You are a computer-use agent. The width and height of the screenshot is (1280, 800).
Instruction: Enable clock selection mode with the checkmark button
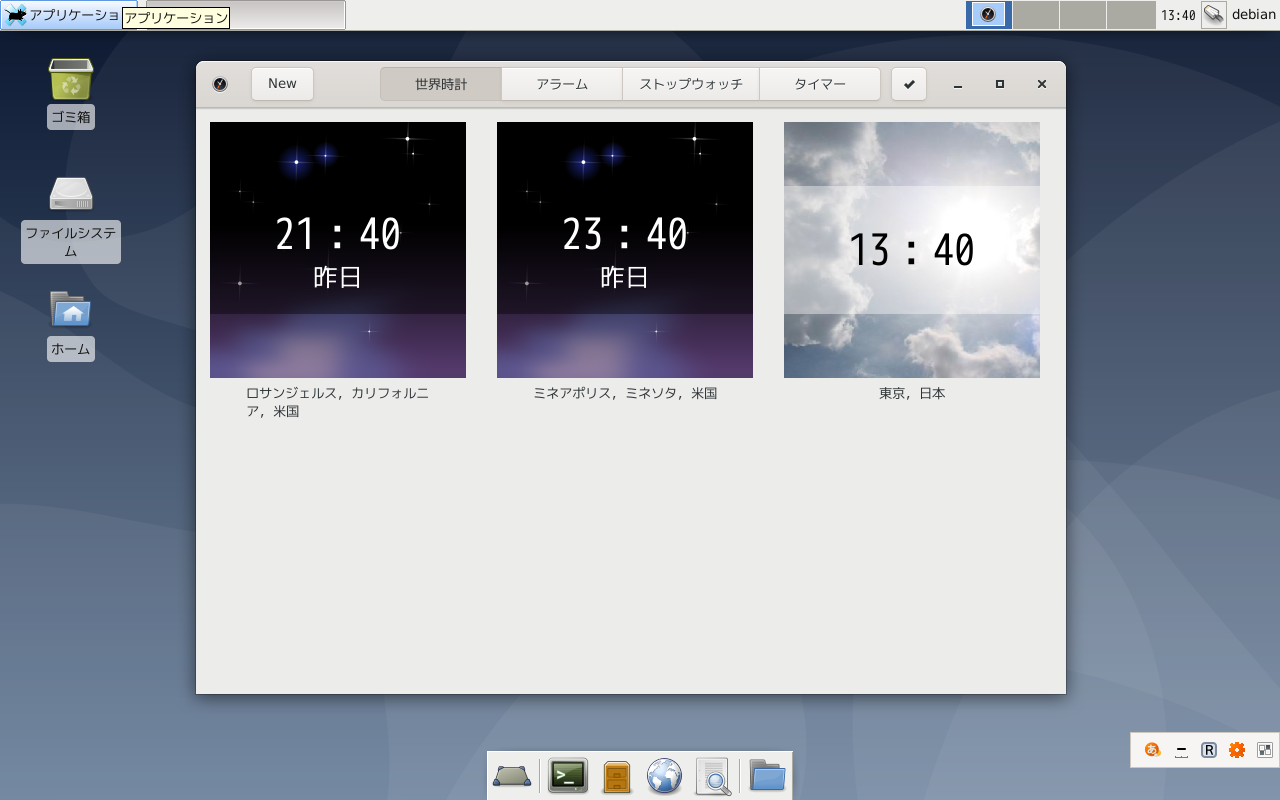[908, 84]
